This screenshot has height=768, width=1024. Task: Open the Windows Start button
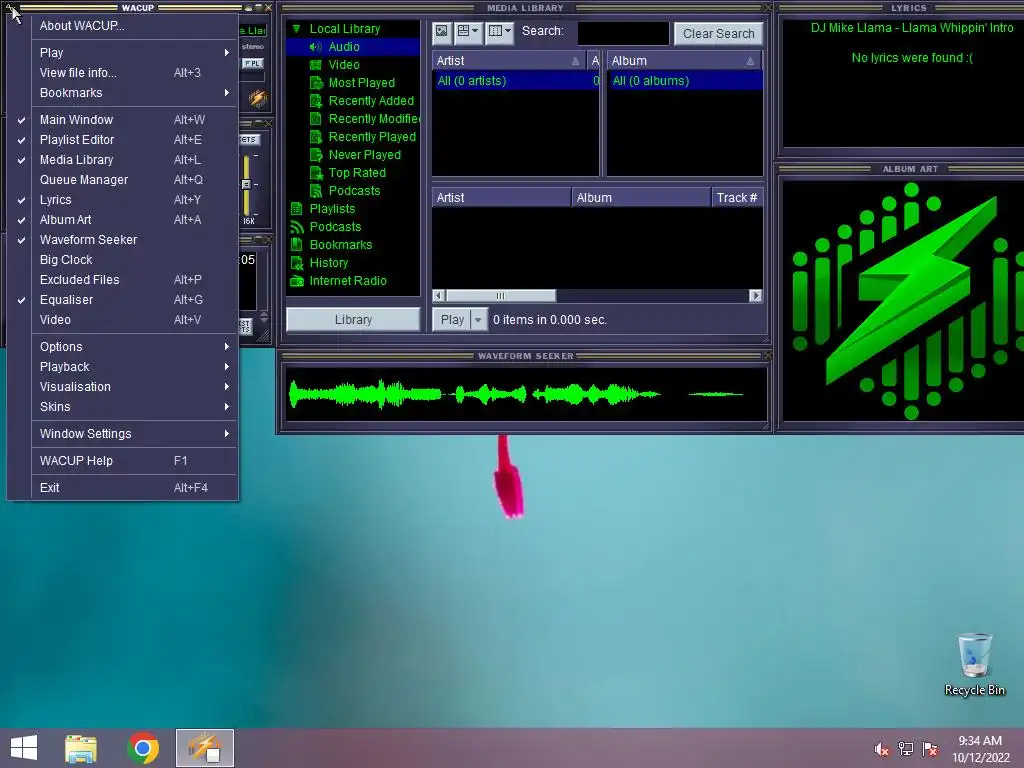24,748
